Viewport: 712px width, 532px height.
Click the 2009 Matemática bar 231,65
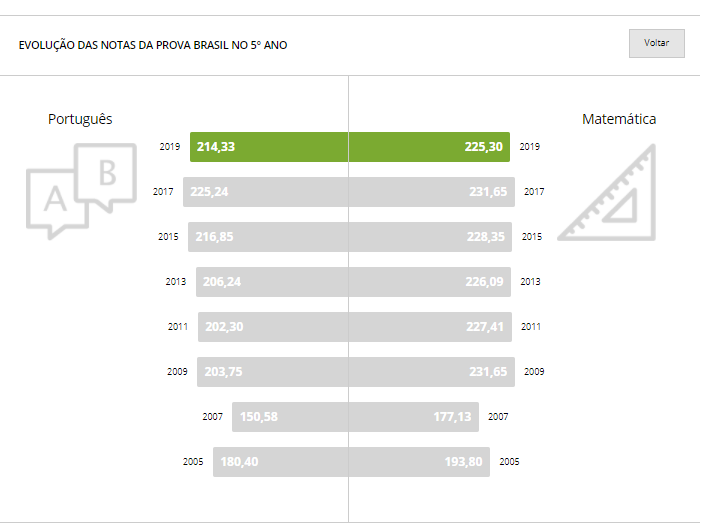click(x=432, y=372)
